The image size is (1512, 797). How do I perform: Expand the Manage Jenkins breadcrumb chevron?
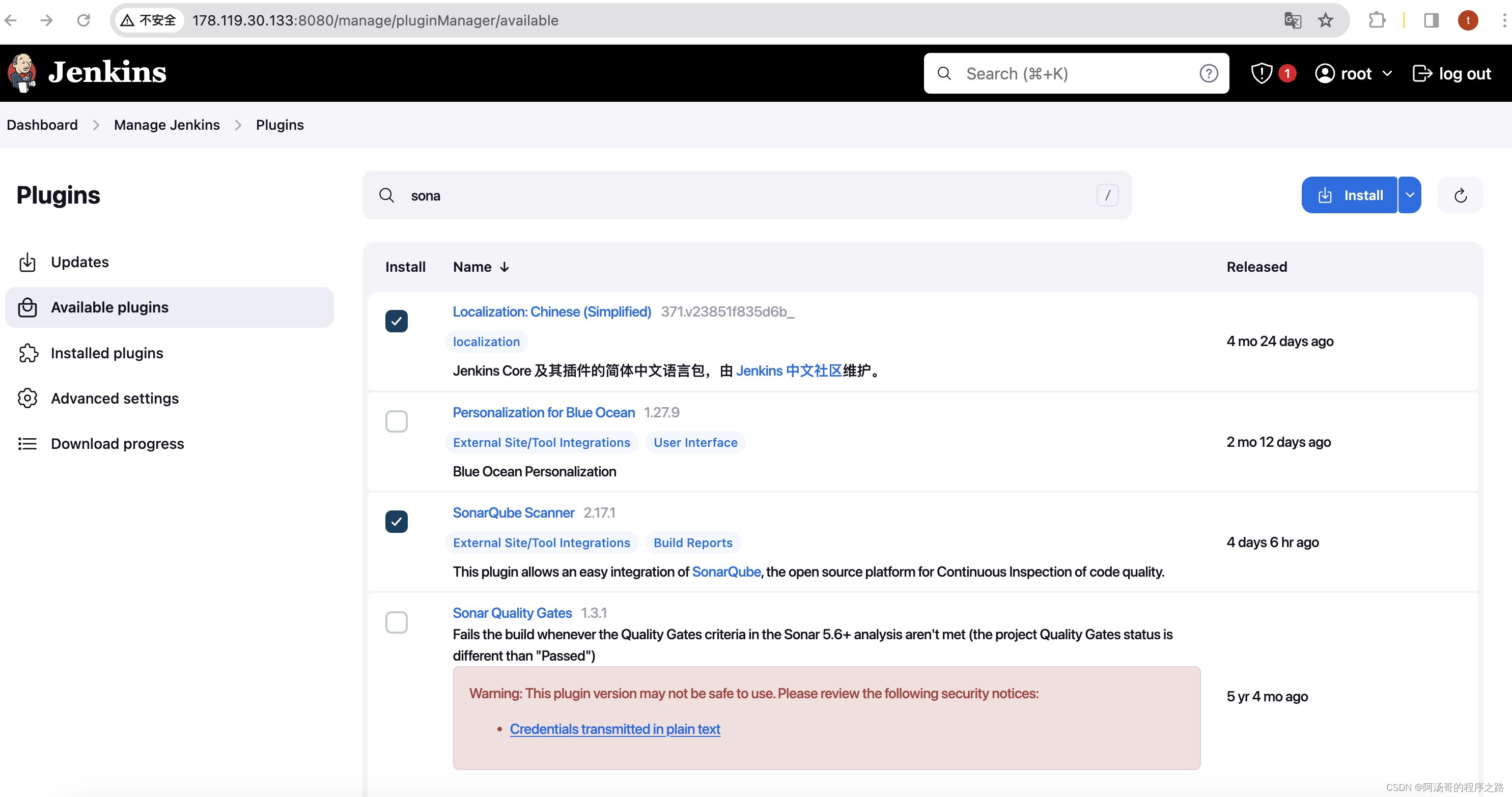pos(238,126)
